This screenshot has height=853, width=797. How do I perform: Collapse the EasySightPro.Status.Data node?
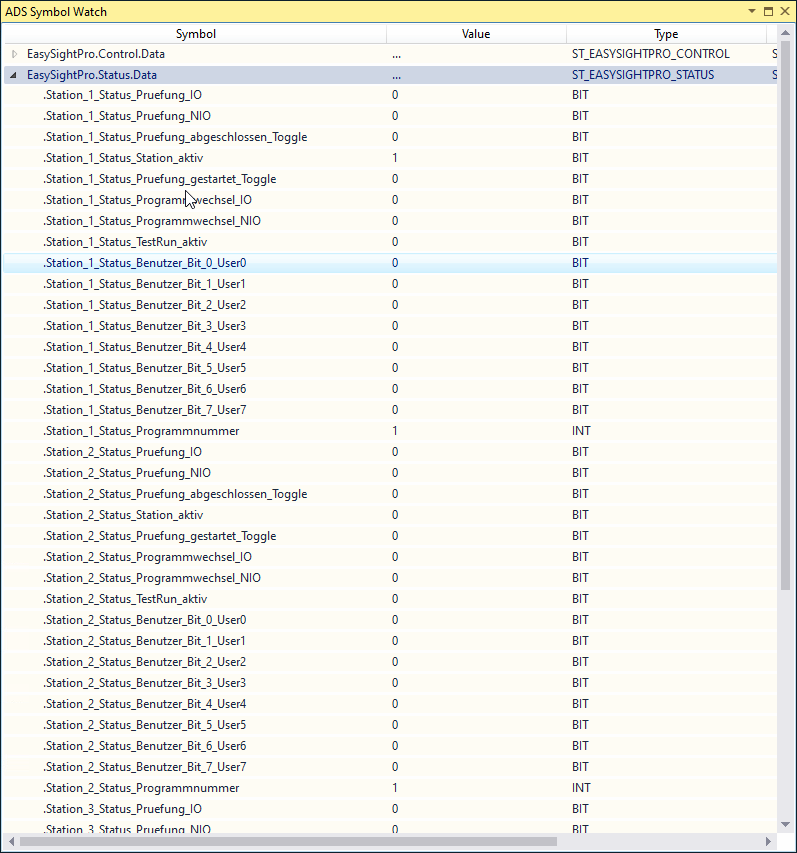coord(14,75)
